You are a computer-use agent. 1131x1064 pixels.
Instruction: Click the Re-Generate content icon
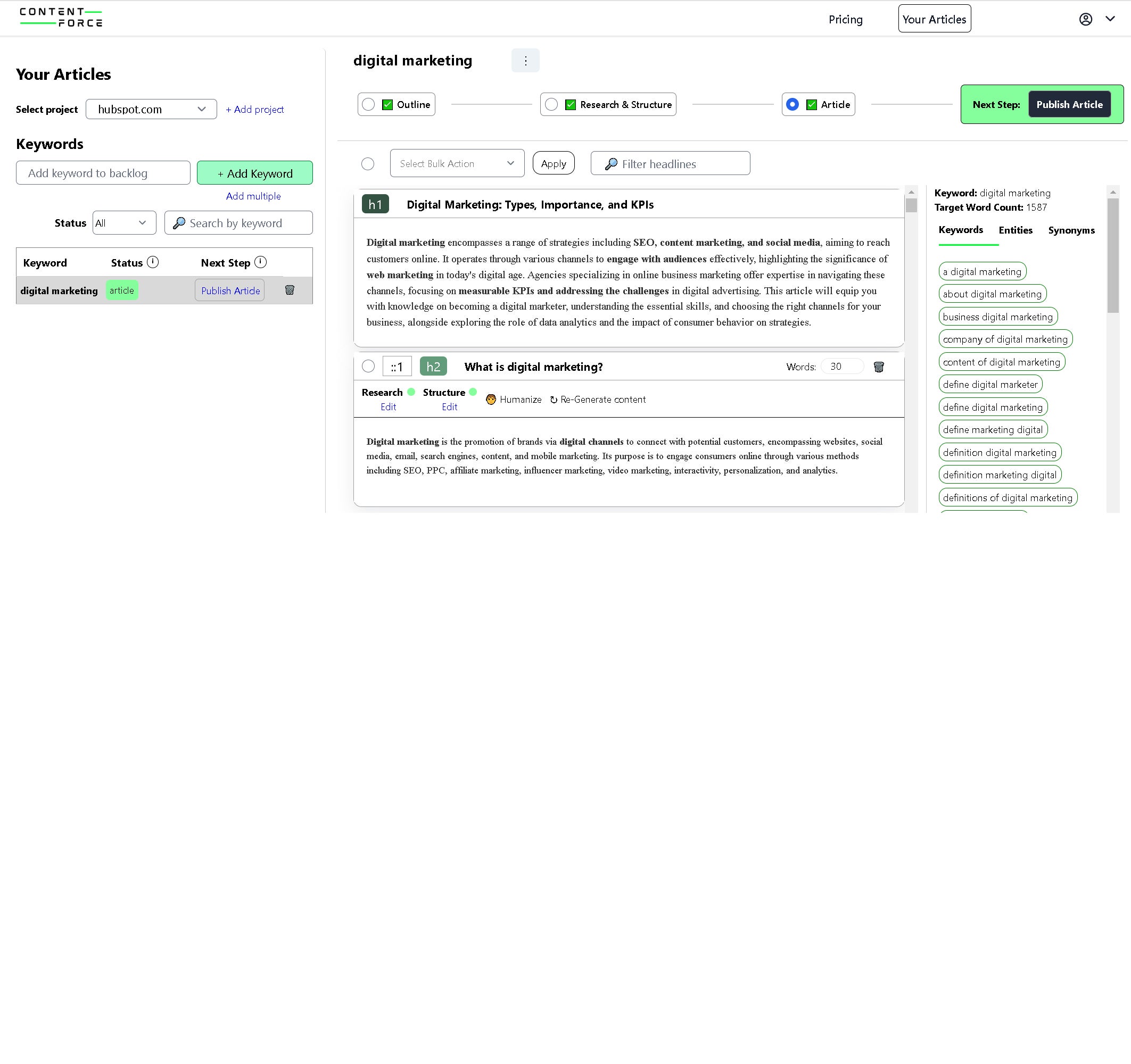pyautogui.click(x=554, y=399)
